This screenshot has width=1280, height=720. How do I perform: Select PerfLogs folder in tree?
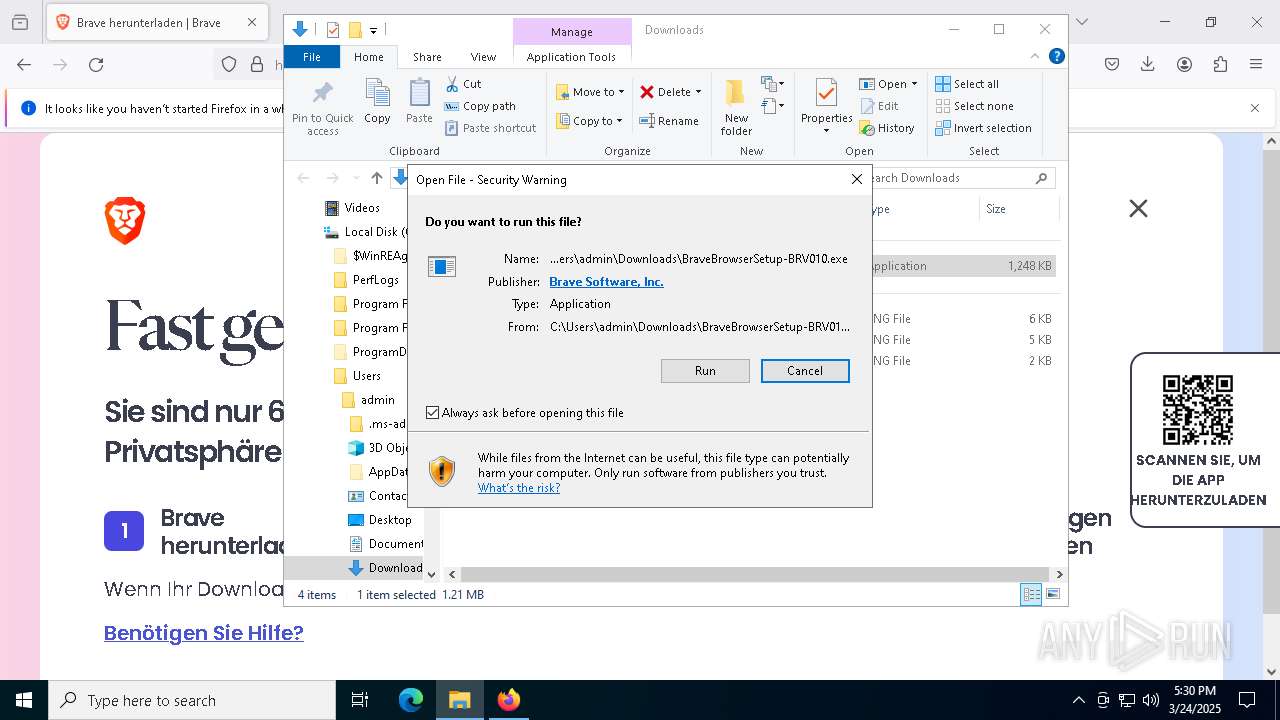[x=375, y=280]
